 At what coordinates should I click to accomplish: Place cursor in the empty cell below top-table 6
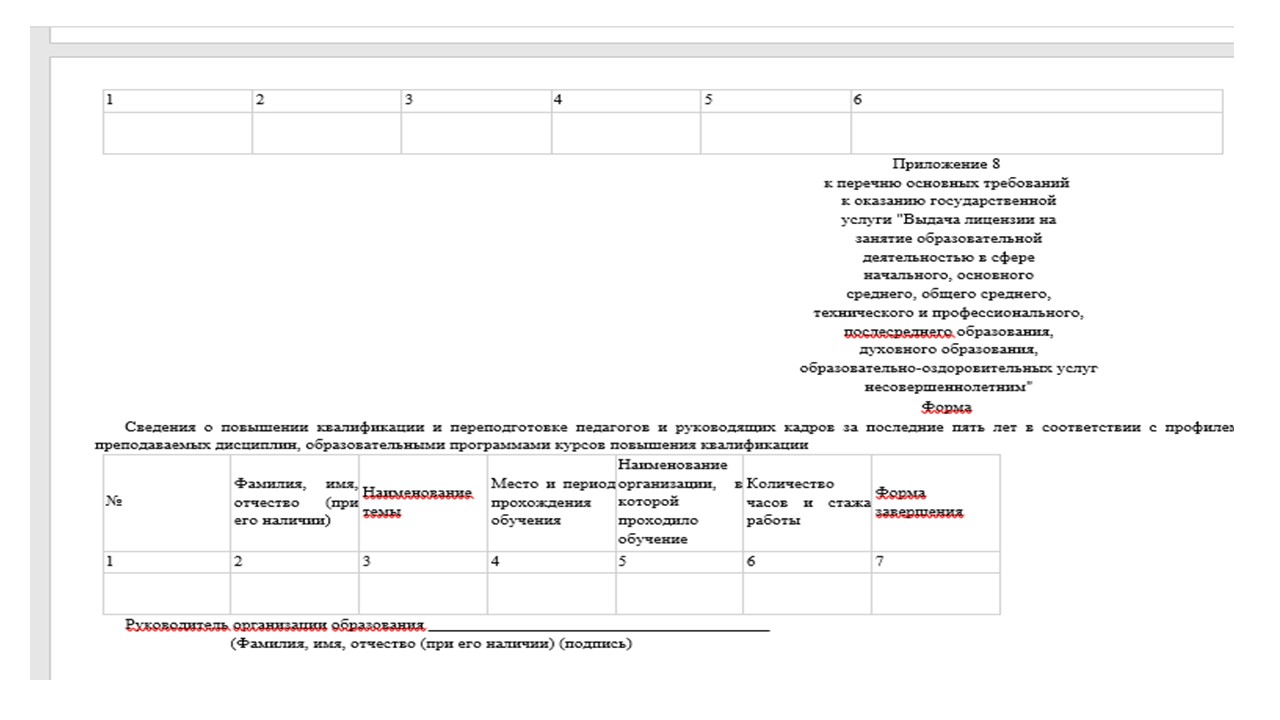tap(1036, 133)
